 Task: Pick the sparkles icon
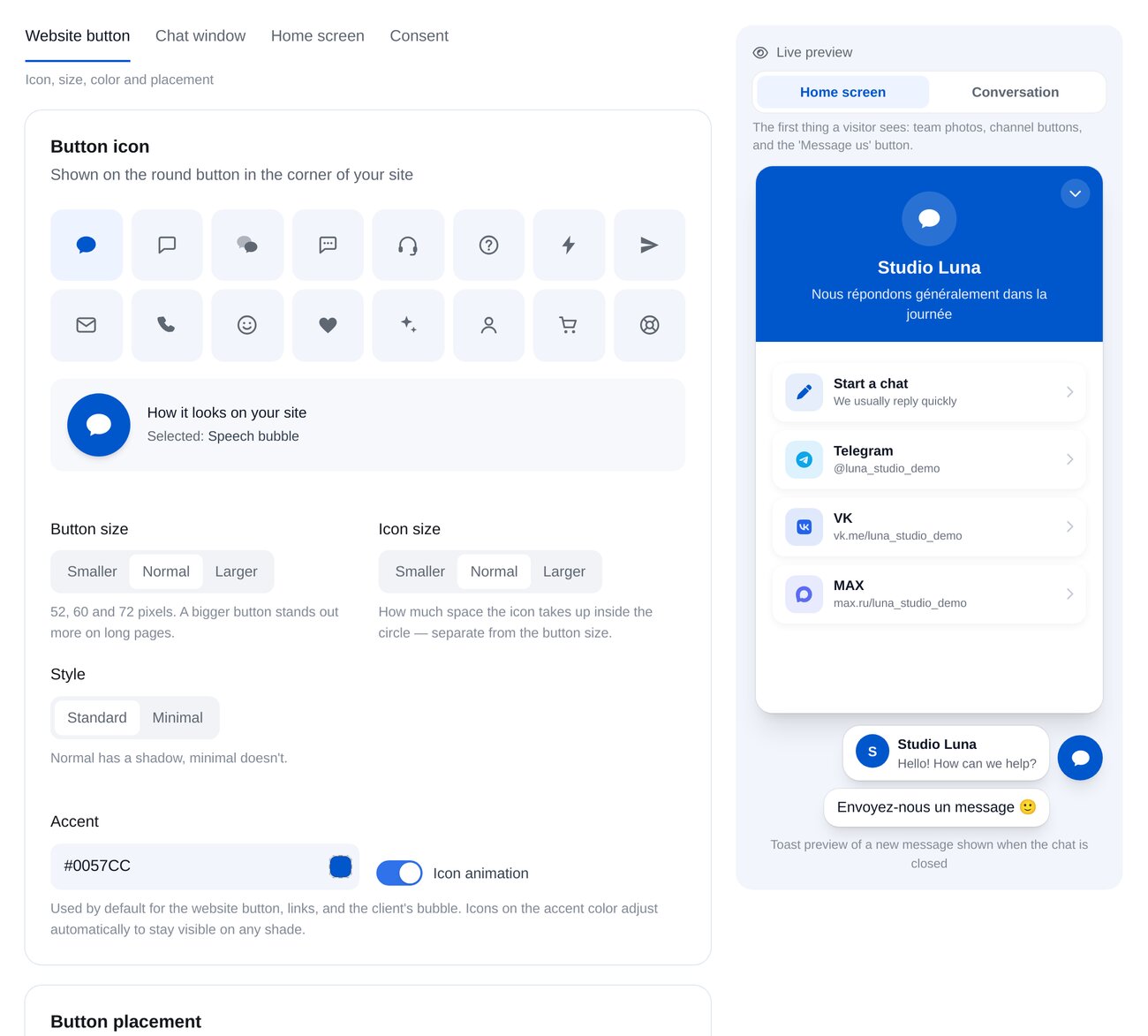pos(408,325)
